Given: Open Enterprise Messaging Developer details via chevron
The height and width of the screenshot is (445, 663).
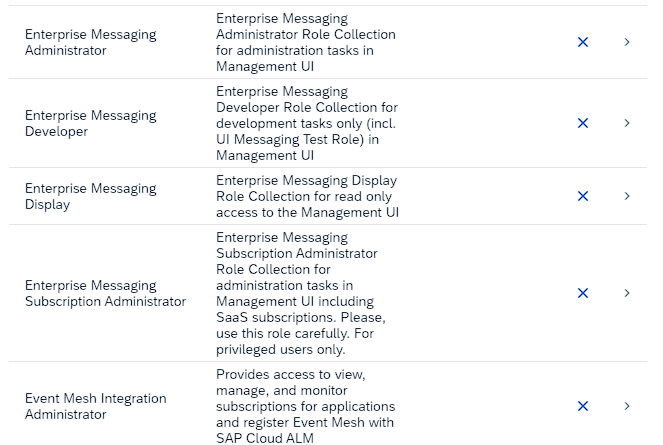Looking at the screenshot, I should pyautogui.click(x=627, y=123).
